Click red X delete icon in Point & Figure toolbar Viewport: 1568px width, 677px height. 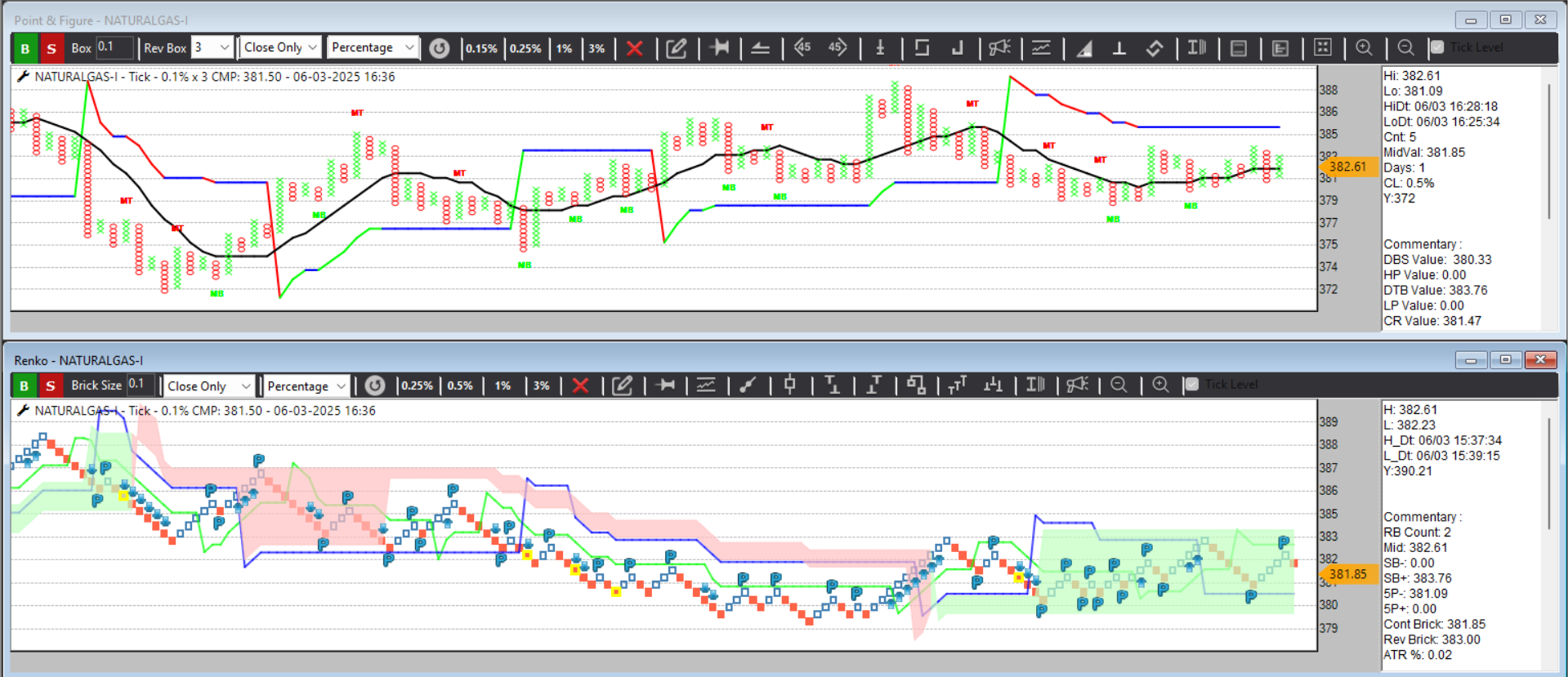click(x=634, y=48)
